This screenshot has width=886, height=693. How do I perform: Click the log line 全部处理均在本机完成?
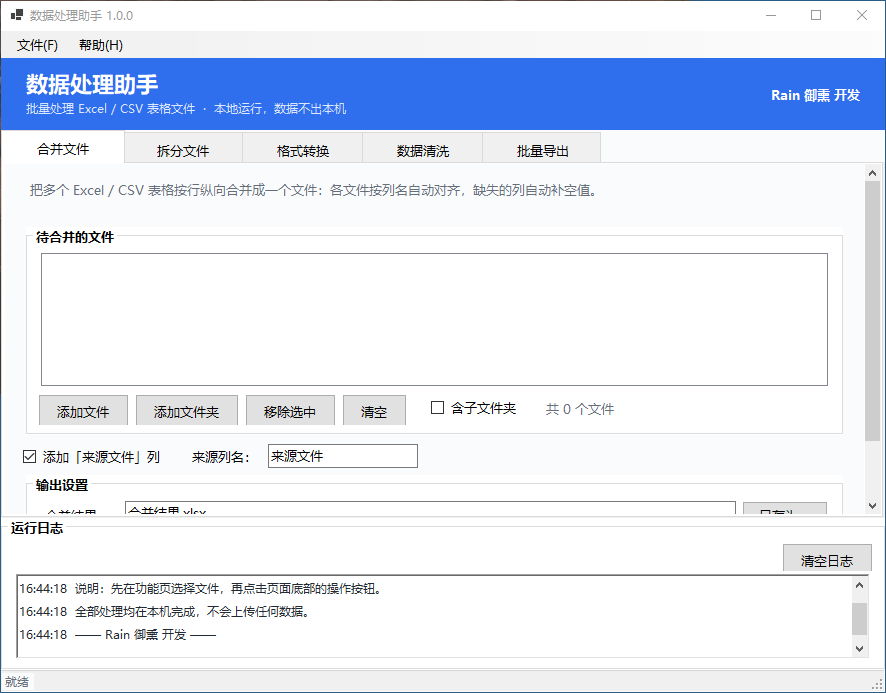pos(165,612)
